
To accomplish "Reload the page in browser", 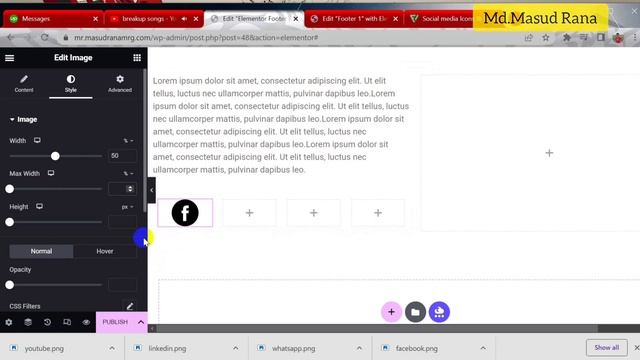I will (x=44, y=38).
